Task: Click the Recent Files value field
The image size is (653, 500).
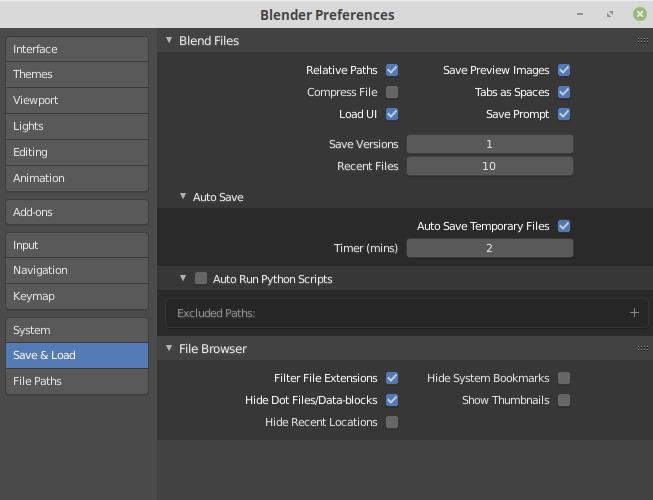Action: pos(490,166)
